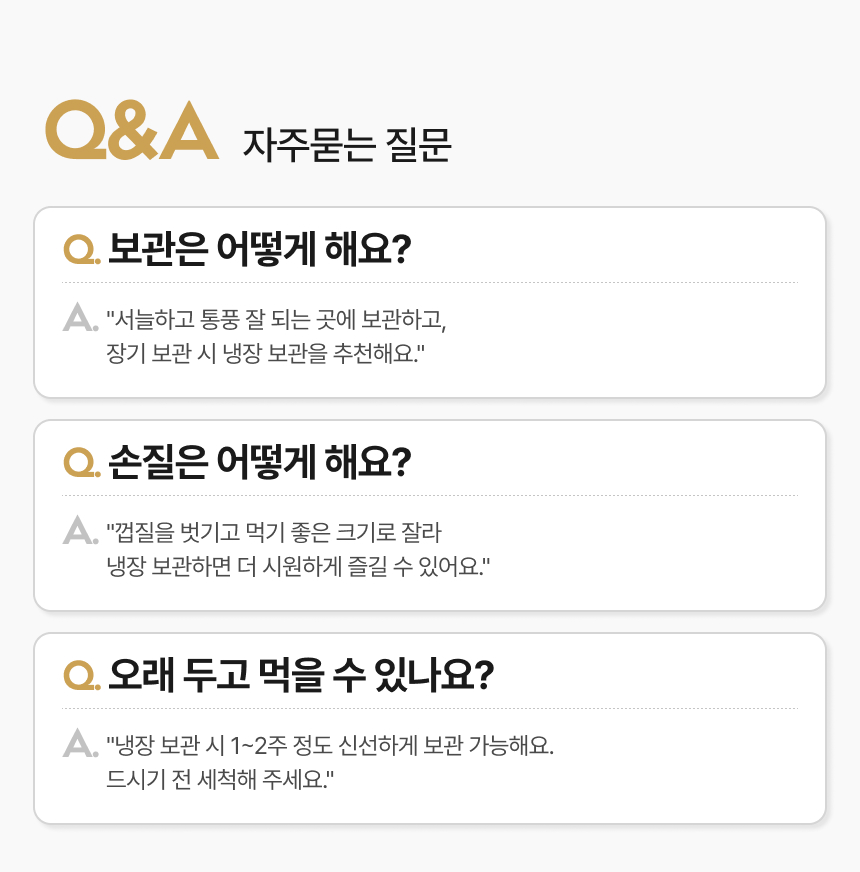Select the Q icon beside 손질은 어떻게 해요?
The image size is (860, 872).
(81, 462)
